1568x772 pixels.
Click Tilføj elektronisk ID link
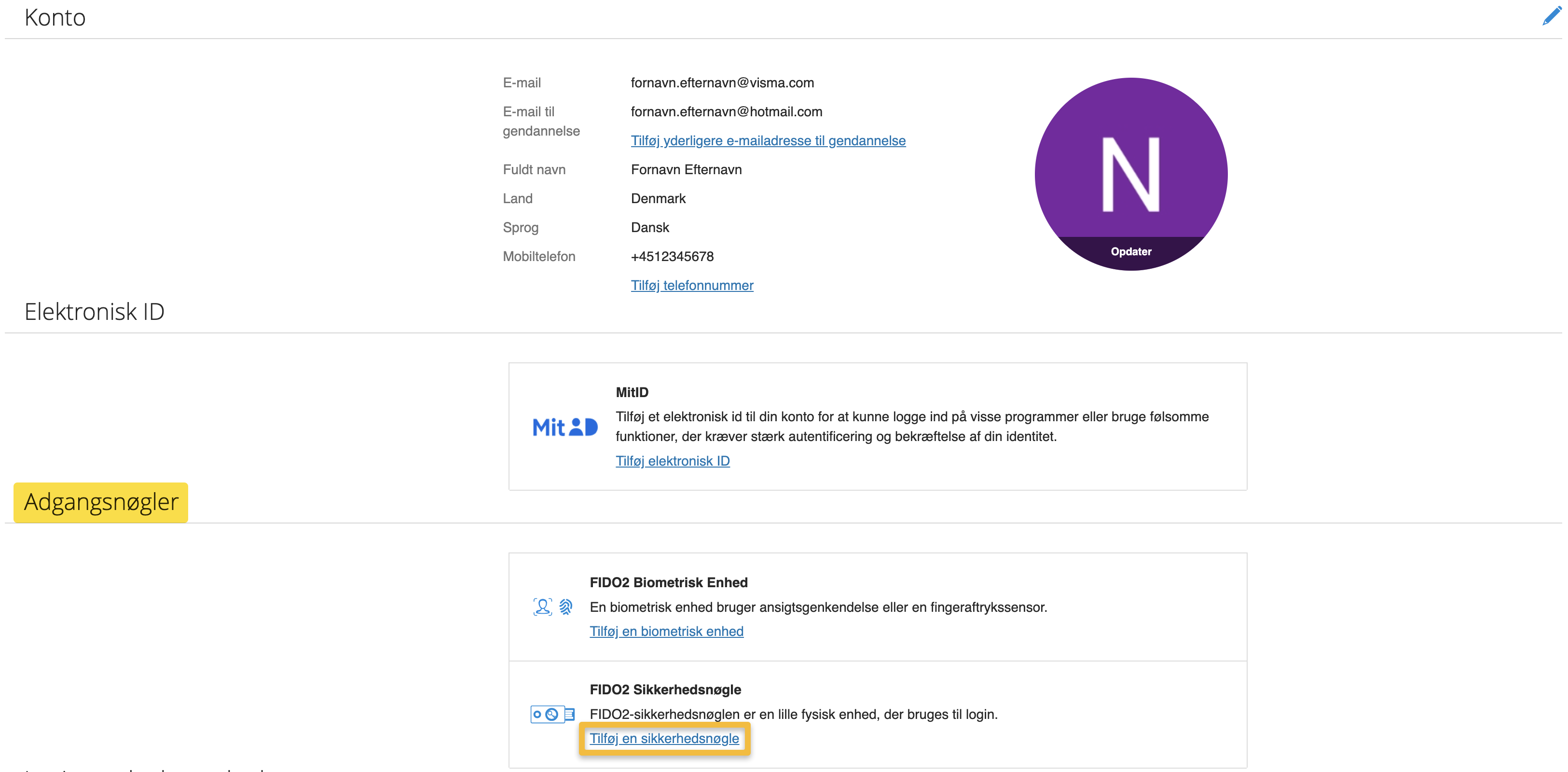(672, 461)
